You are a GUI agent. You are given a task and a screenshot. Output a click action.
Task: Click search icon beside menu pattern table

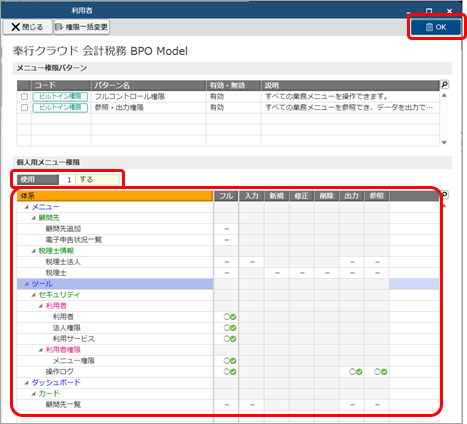[444, 85]
